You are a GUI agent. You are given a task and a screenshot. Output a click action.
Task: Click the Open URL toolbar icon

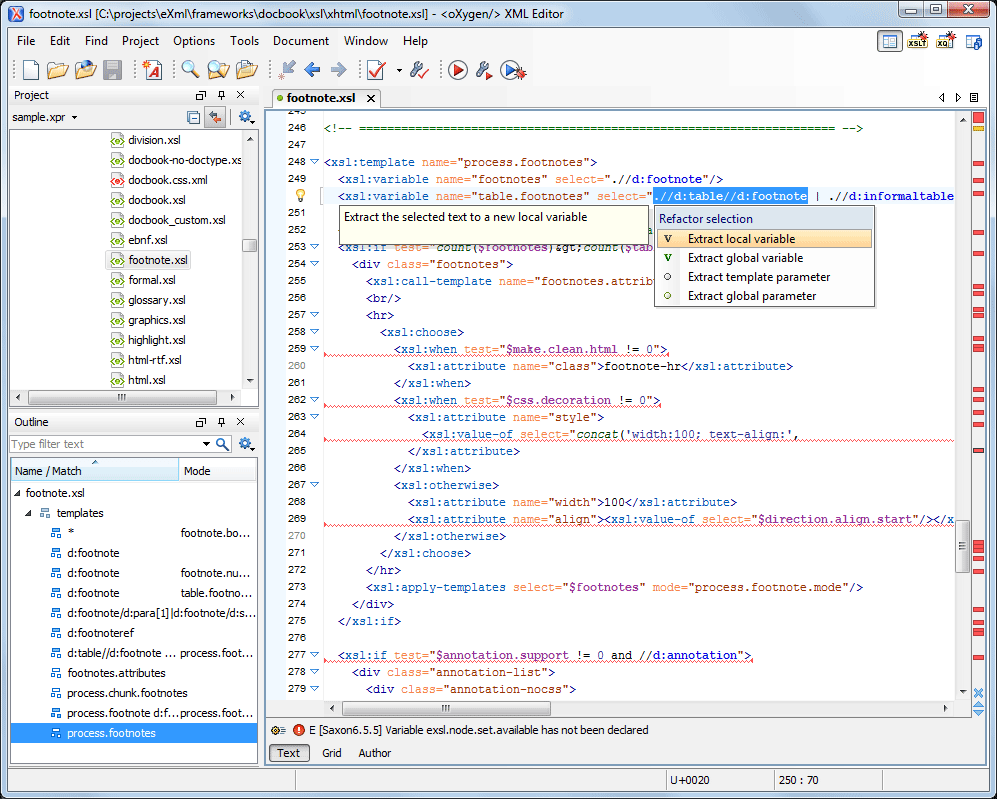85,70
